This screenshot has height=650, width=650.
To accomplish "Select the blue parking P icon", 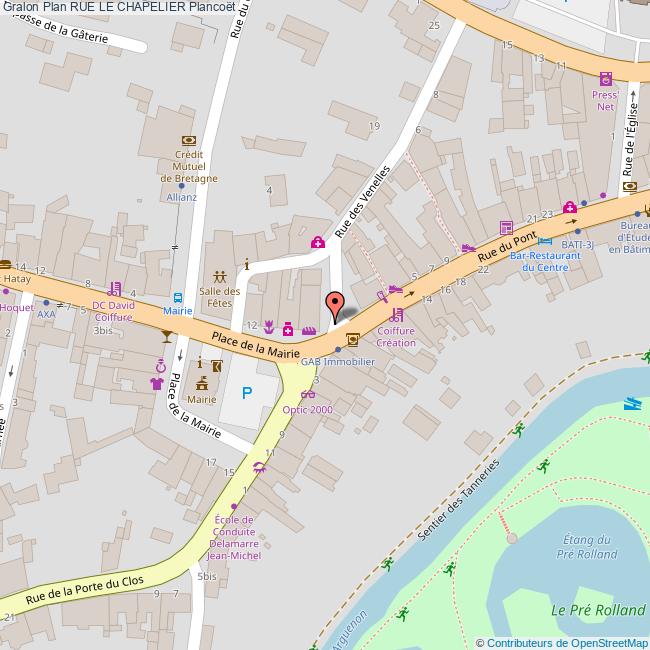I will [x=247, y=393].
